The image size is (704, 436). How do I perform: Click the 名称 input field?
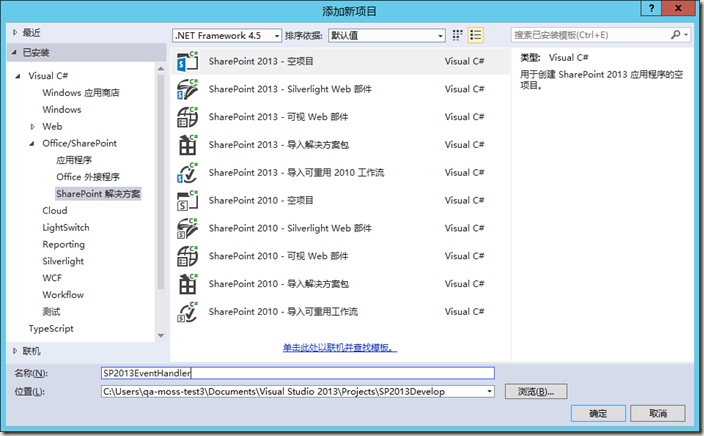(x=298, y=373)
